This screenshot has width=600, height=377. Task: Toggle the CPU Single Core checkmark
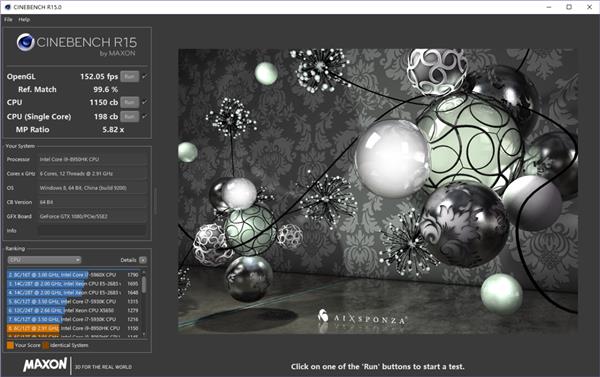point(144,116)
